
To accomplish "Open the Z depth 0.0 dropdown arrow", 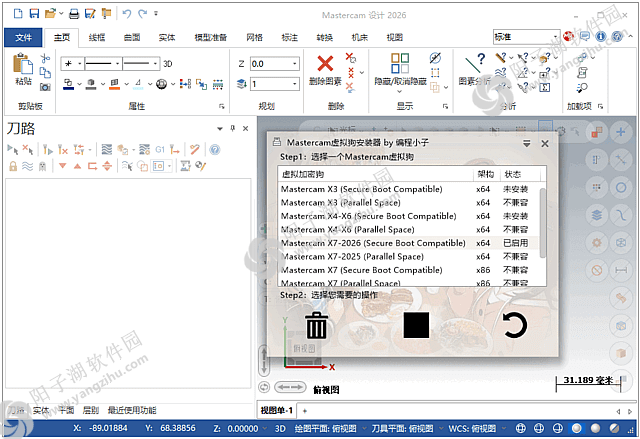I will click(x=294, y=64).
